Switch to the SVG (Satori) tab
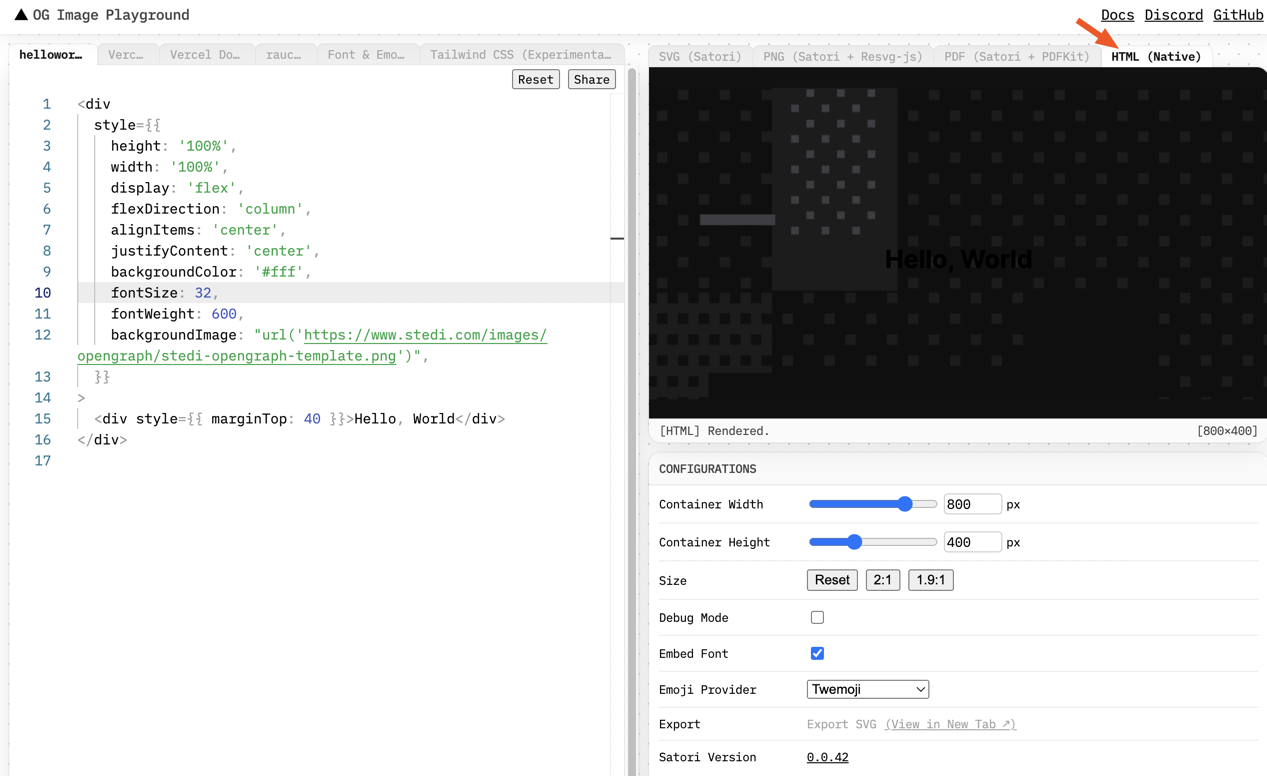This screenshot has height=776, width=1267. click(x=698, y=56)
